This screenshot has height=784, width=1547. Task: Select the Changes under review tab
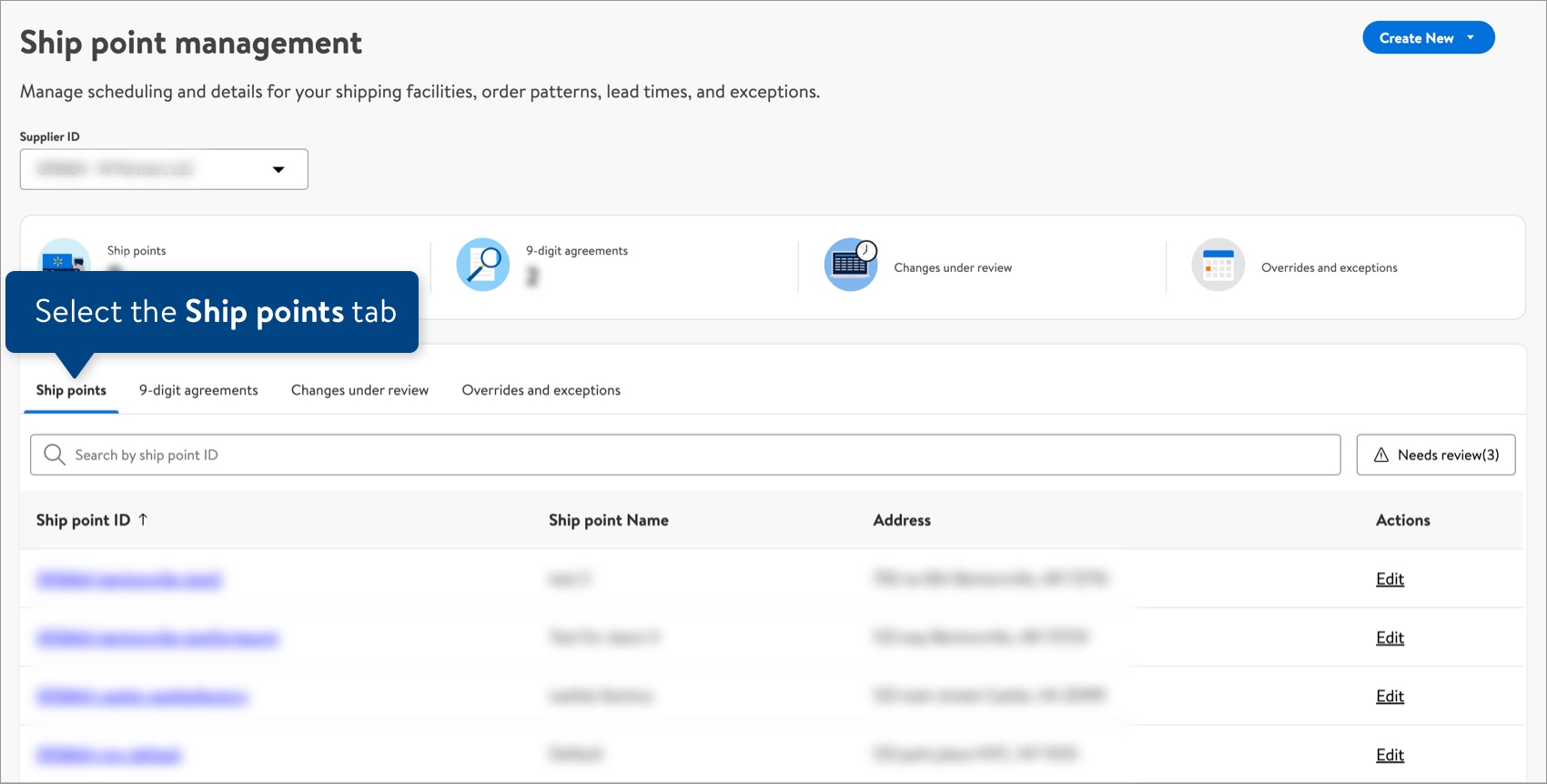coord(359,390)
